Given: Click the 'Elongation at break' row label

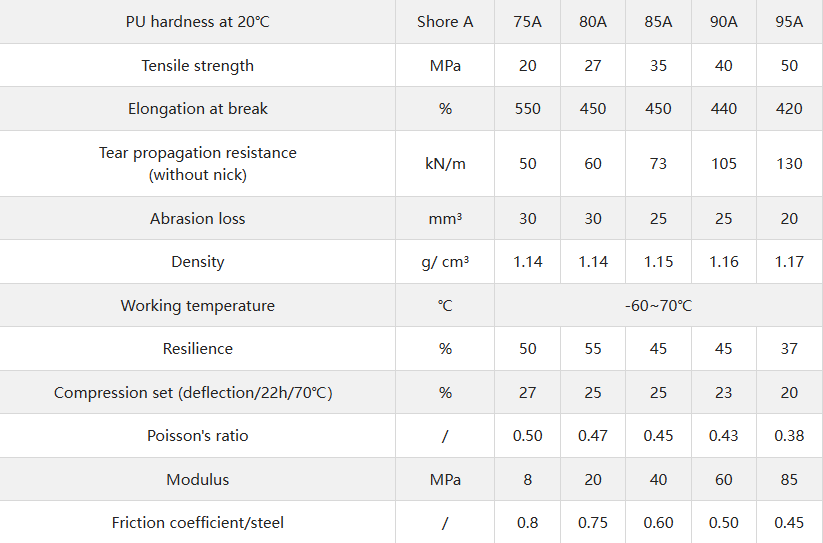Looking at the screenshot, I should click(198, 109).
